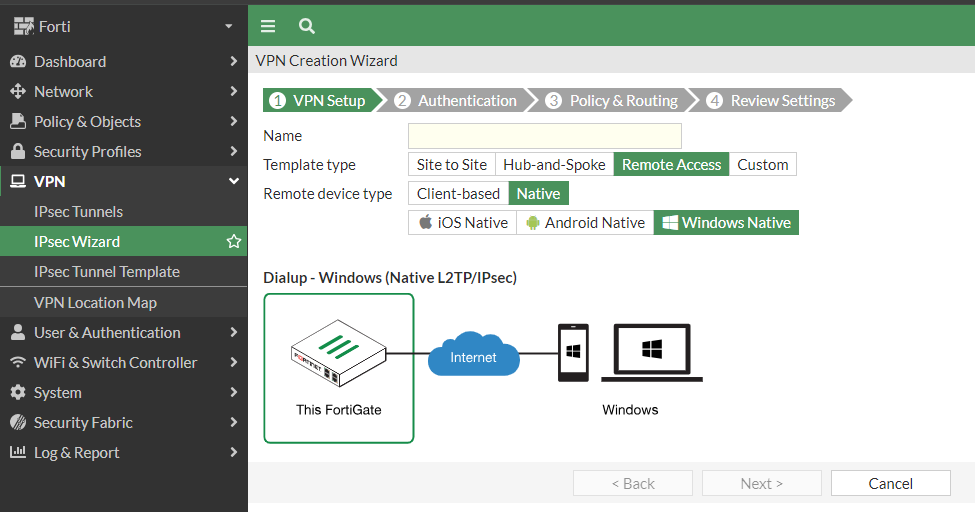The image size is (975, 512).
Task: Click the "Remote device type" label
Action: click(328, 193)
